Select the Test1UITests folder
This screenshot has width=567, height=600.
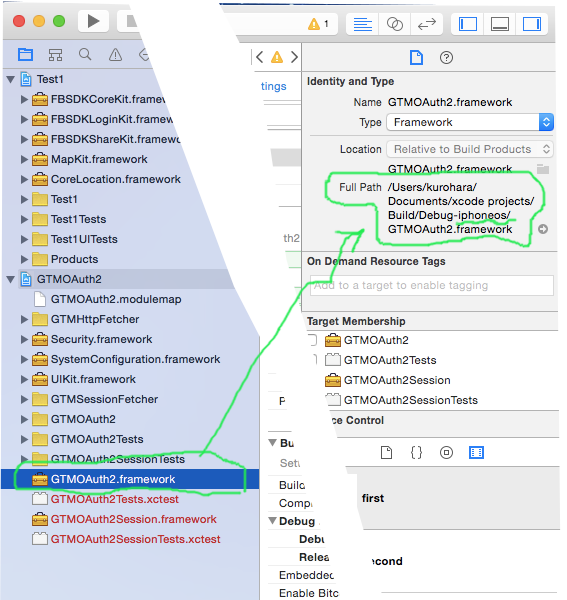click(84, 239)
